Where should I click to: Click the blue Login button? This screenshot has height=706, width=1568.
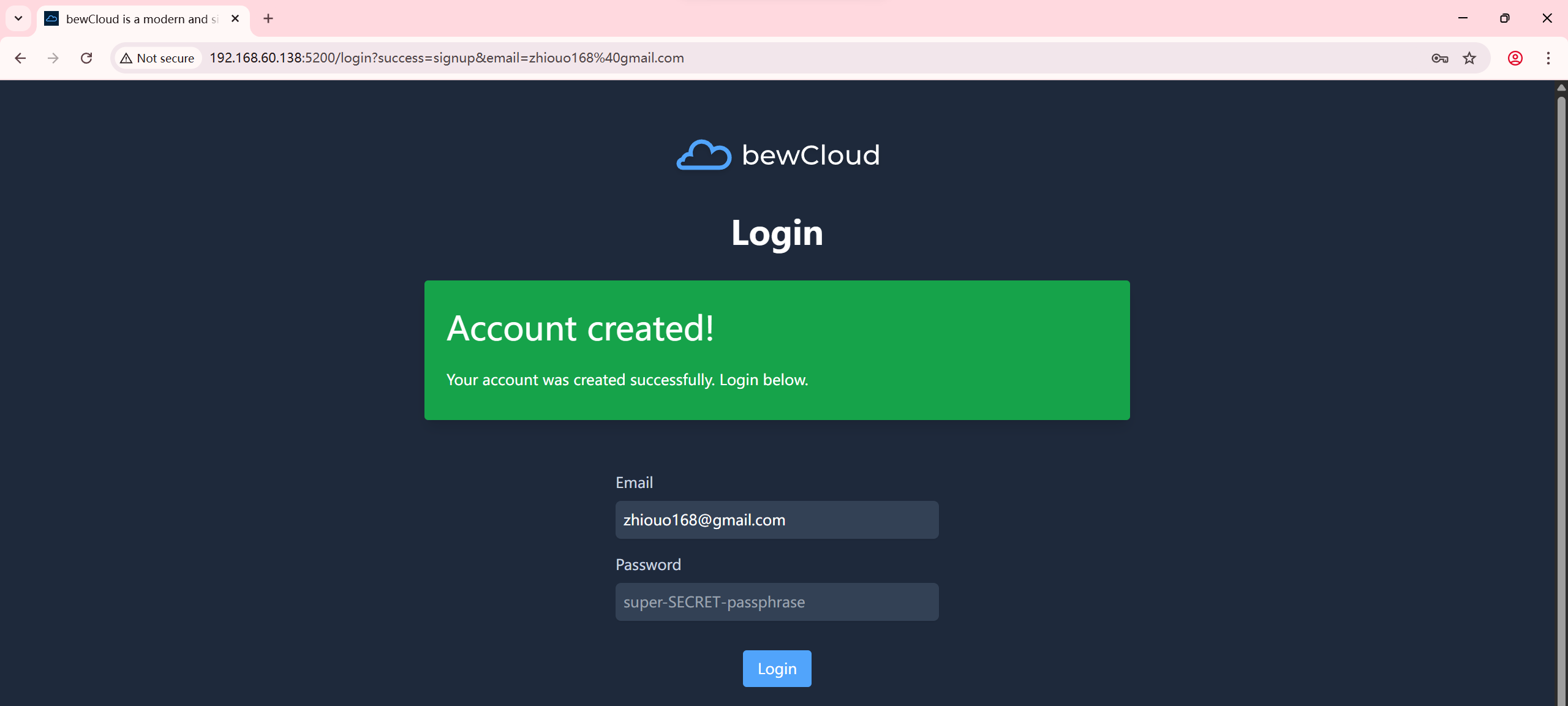pyautogui.click(x=777, y=668)
